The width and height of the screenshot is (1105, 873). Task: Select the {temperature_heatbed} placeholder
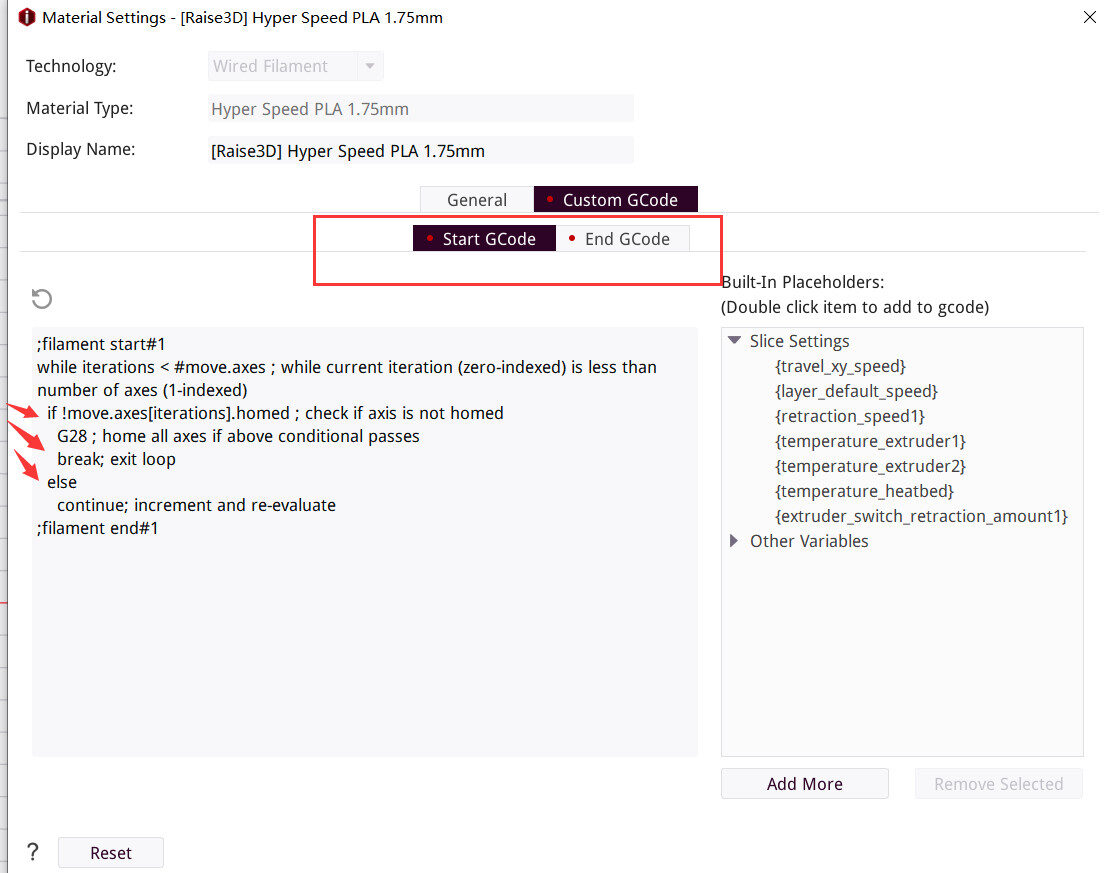[x=864, y=491]
